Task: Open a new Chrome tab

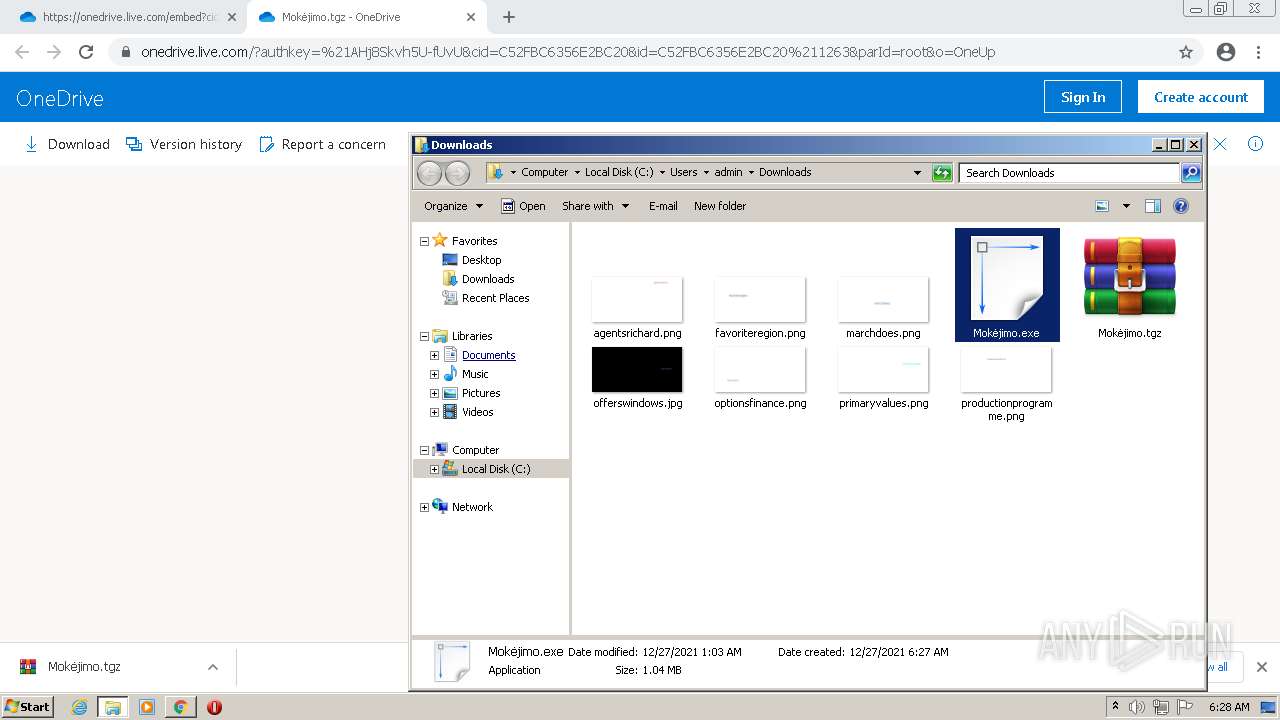Action: (509, 17)
